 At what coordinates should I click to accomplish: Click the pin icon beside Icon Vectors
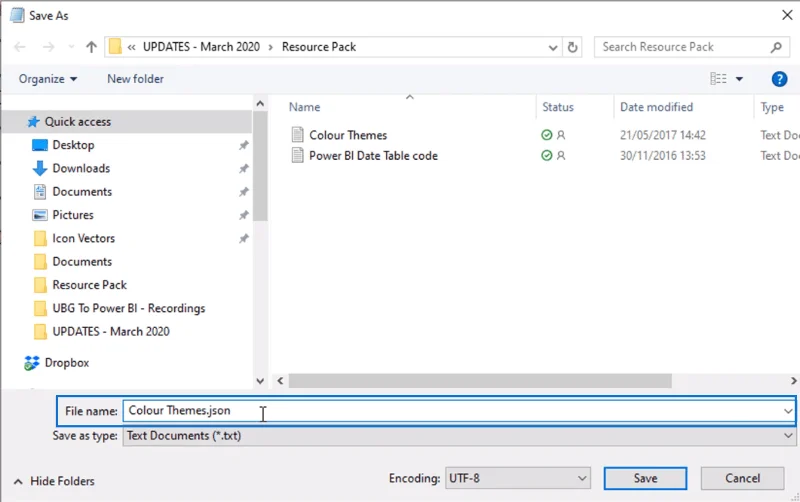pyautogui.click(x=244, y=238)
